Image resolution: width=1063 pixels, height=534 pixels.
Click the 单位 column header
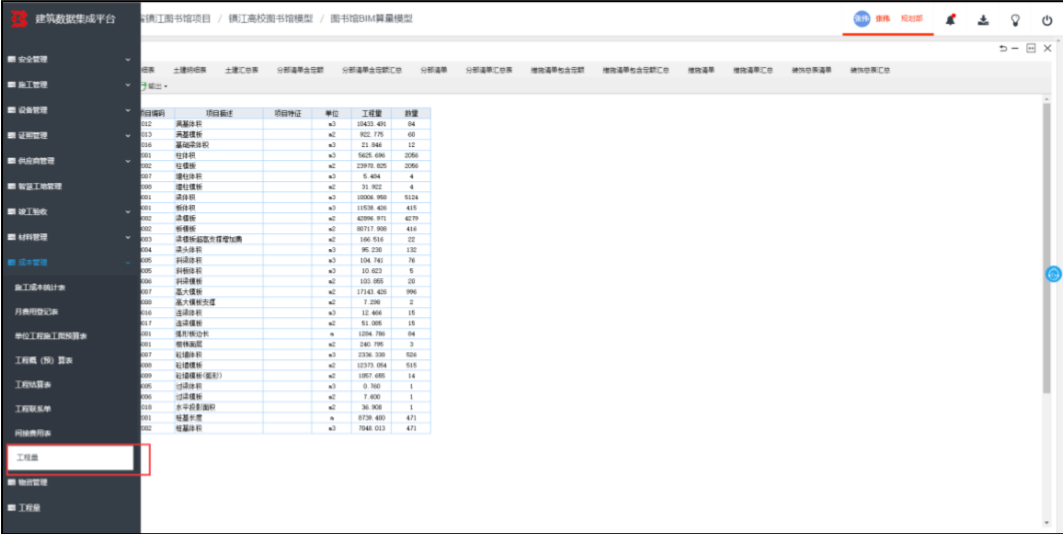click(x=332, y=113)
